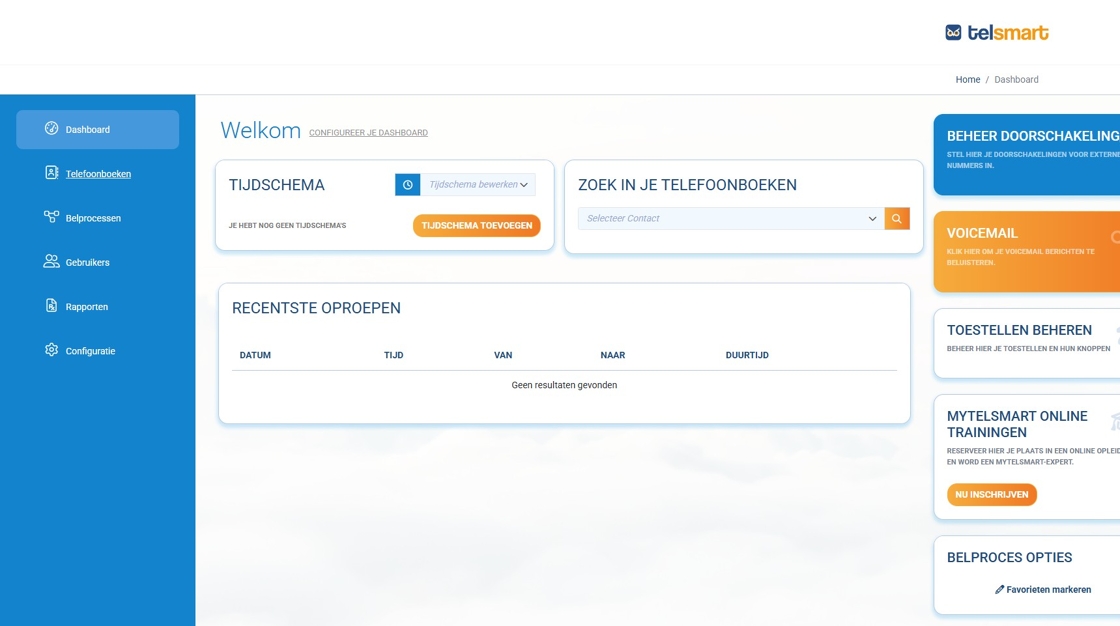Click the blue clock icon in Tijdschema
This screenshot has width=1120, height=626.
point(407,185)
